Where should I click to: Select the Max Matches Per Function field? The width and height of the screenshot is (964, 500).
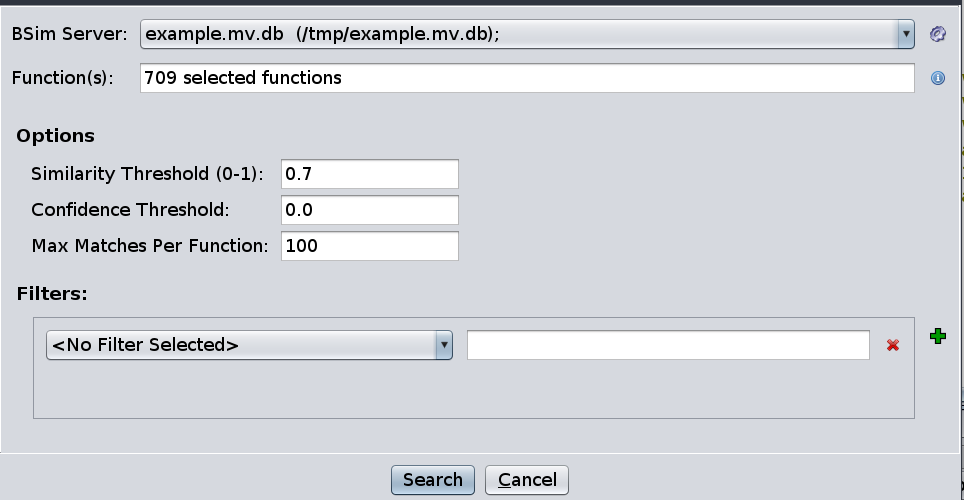click(x=369, y=245)
